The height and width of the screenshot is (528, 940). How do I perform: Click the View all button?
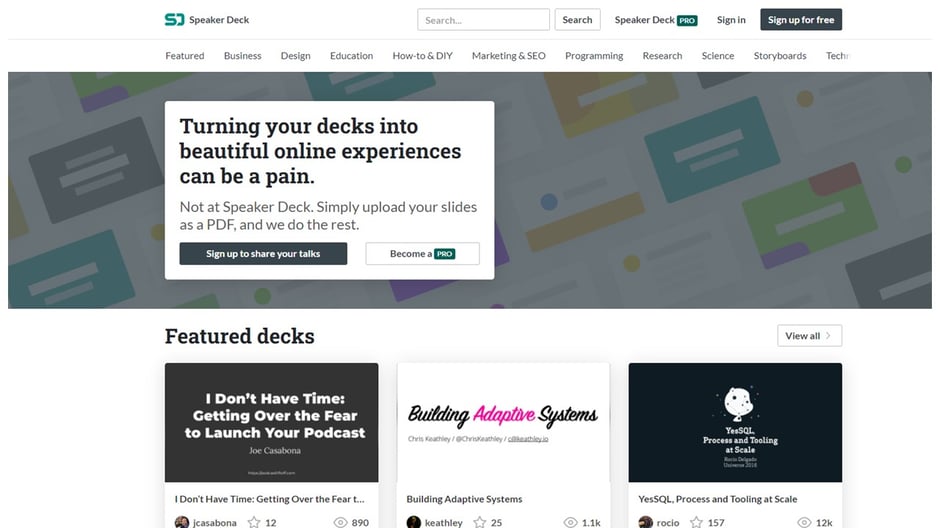coord(810,336)
